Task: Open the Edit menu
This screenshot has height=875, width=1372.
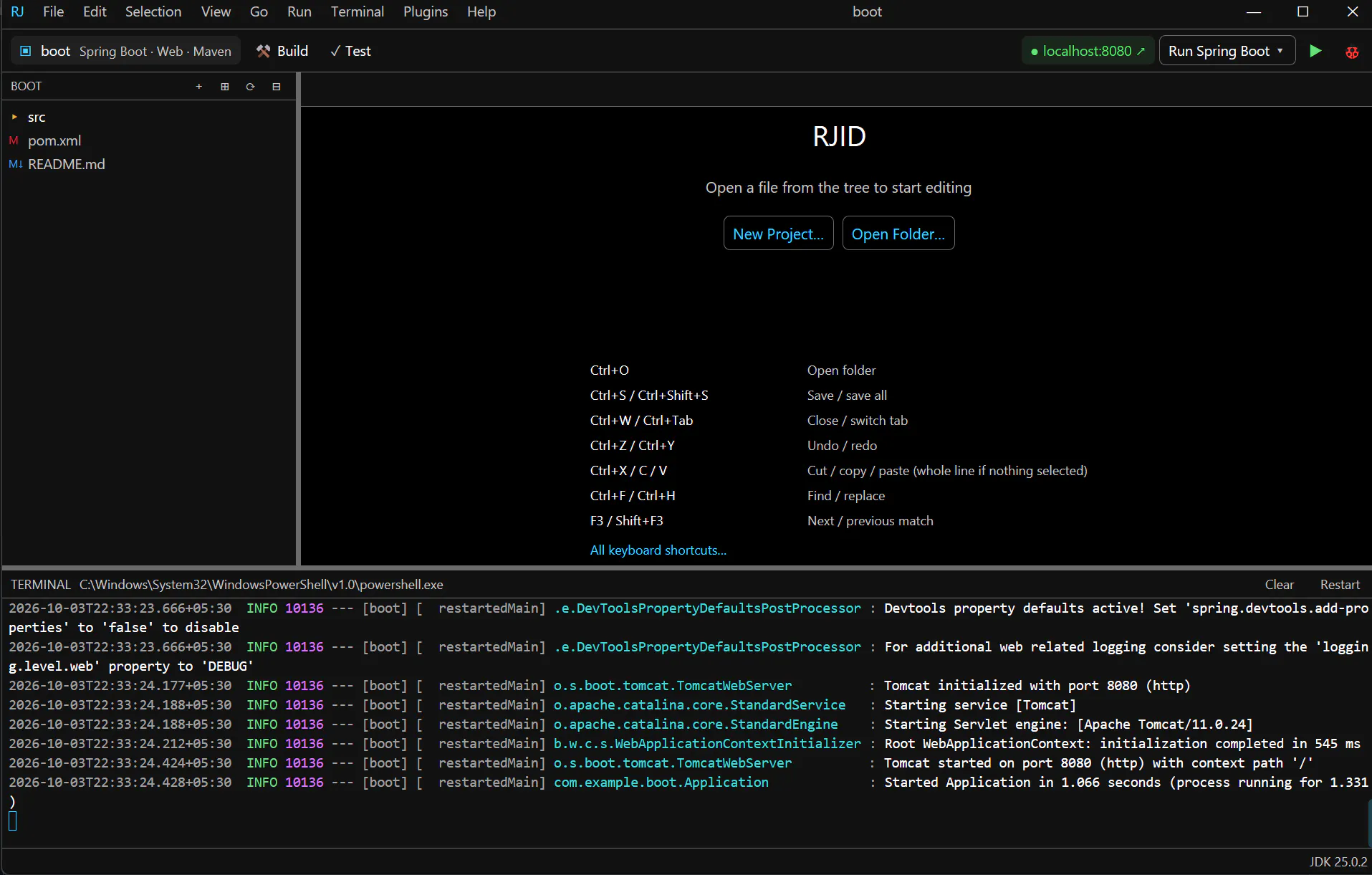Action: (95, 11)
